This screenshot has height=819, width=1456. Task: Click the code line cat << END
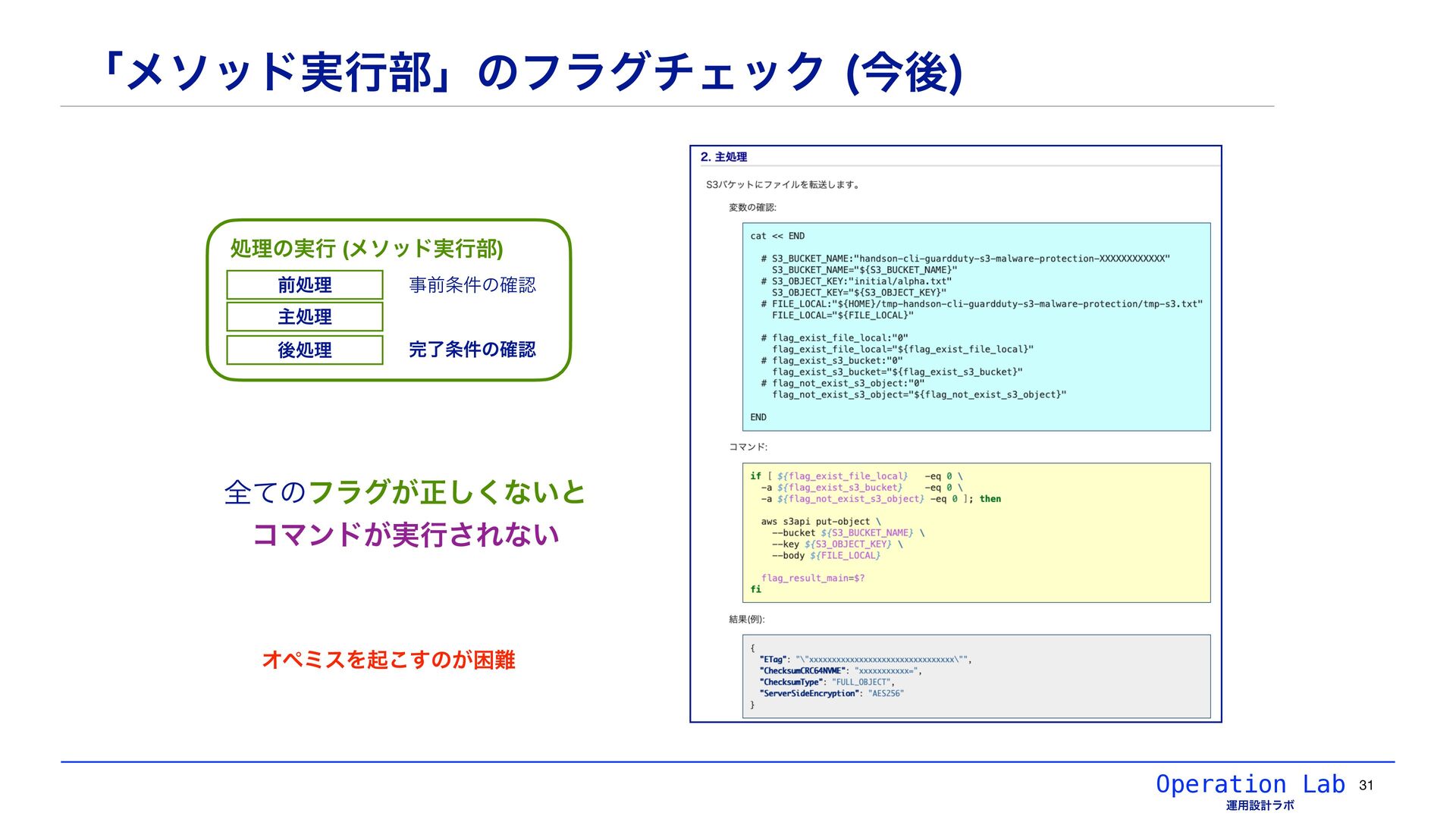777,236
